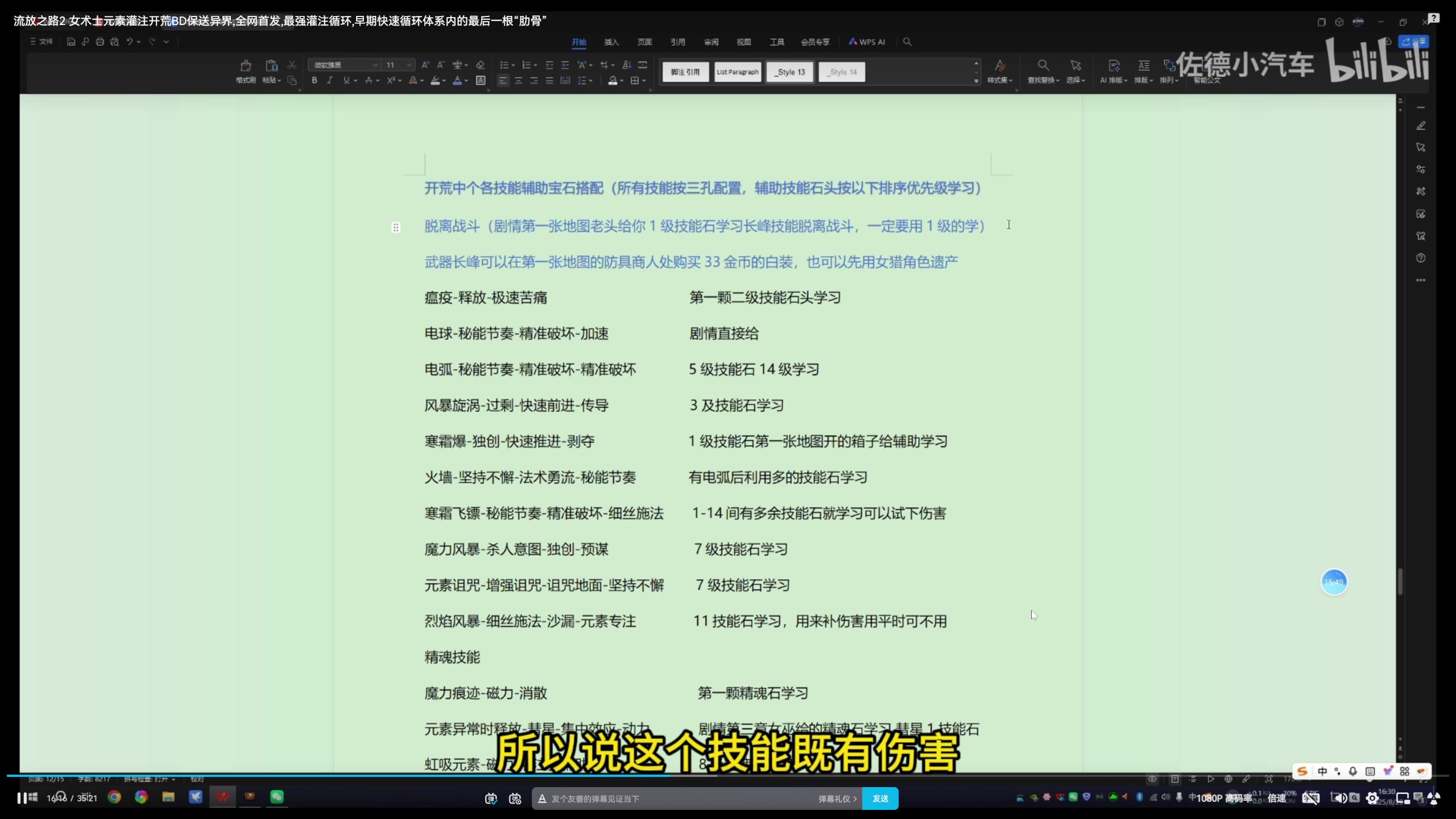Expand the numbered list dropdown arrow
The image size is (1456, 819).
(535, 65)
